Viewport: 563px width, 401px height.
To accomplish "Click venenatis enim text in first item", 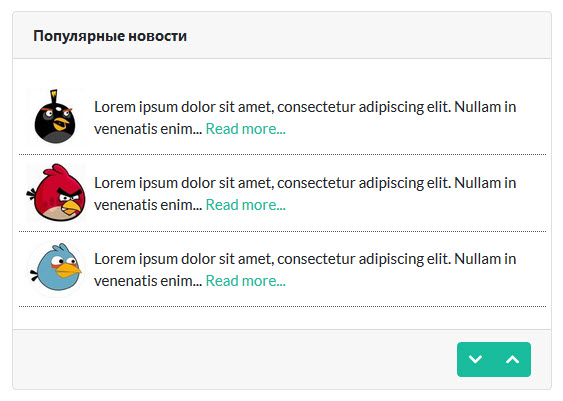I will [x=148, y=129].
